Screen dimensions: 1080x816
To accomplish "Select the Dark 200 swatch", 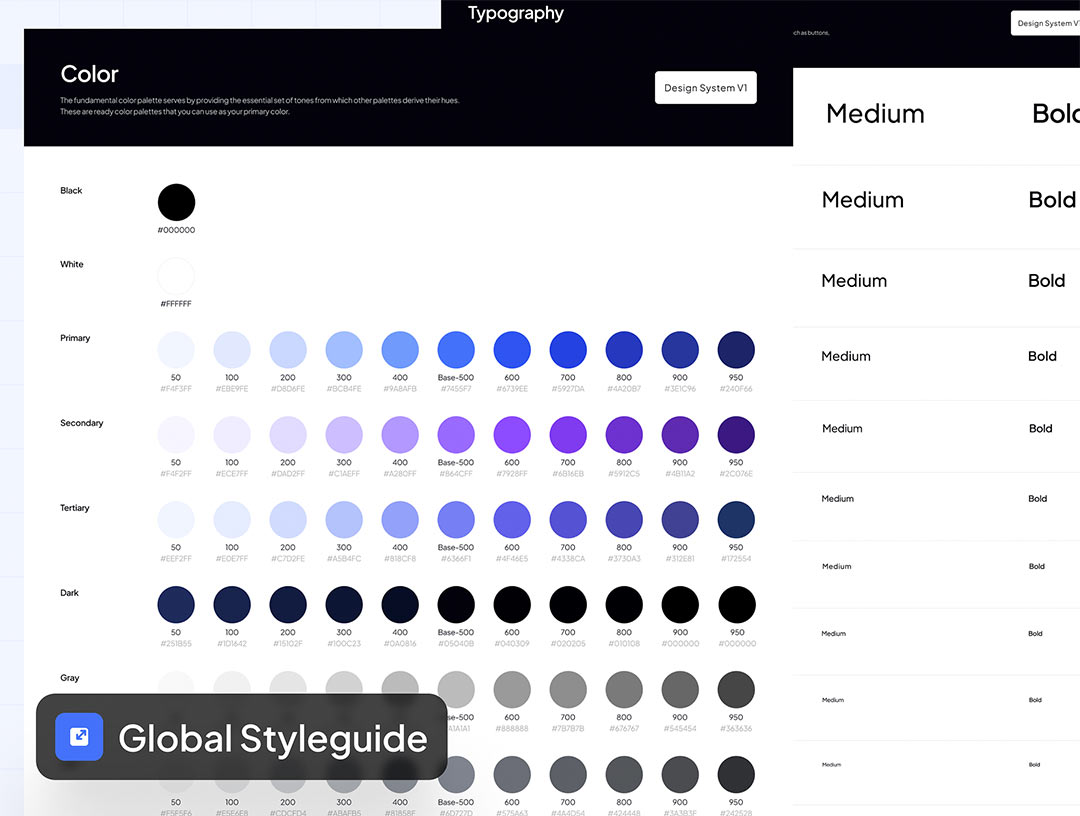I will coord(288,605).
